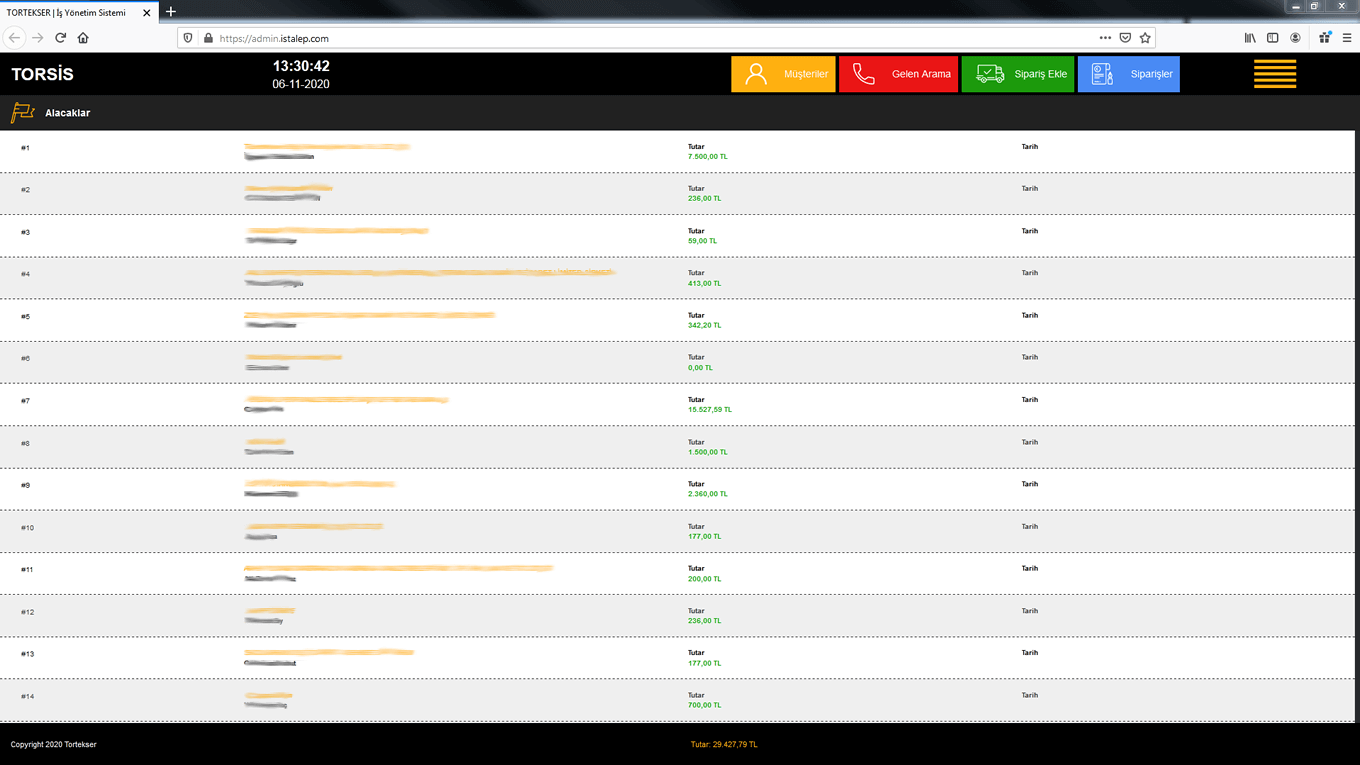Open the Firefox library icon

point(1250,38)
